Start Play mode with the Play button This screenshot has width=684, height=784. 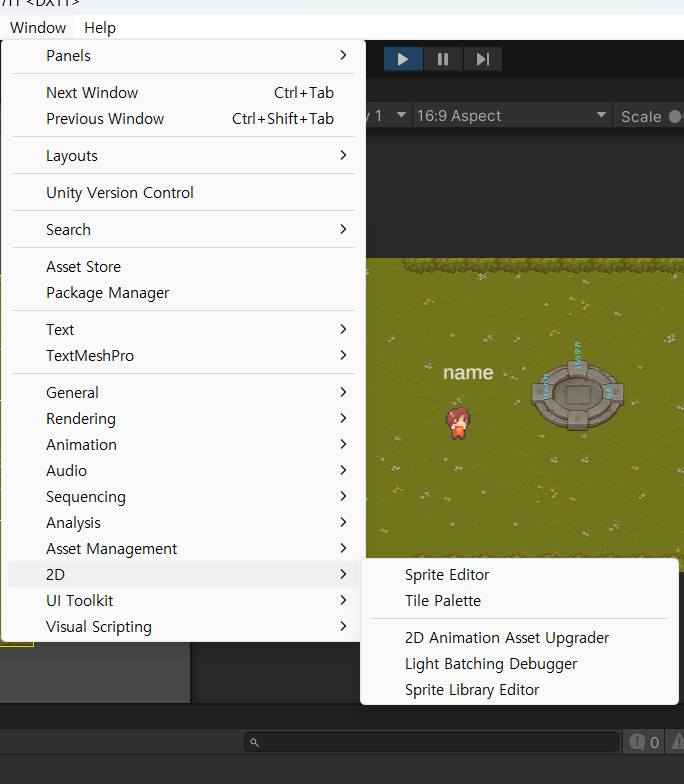(403, 59)
